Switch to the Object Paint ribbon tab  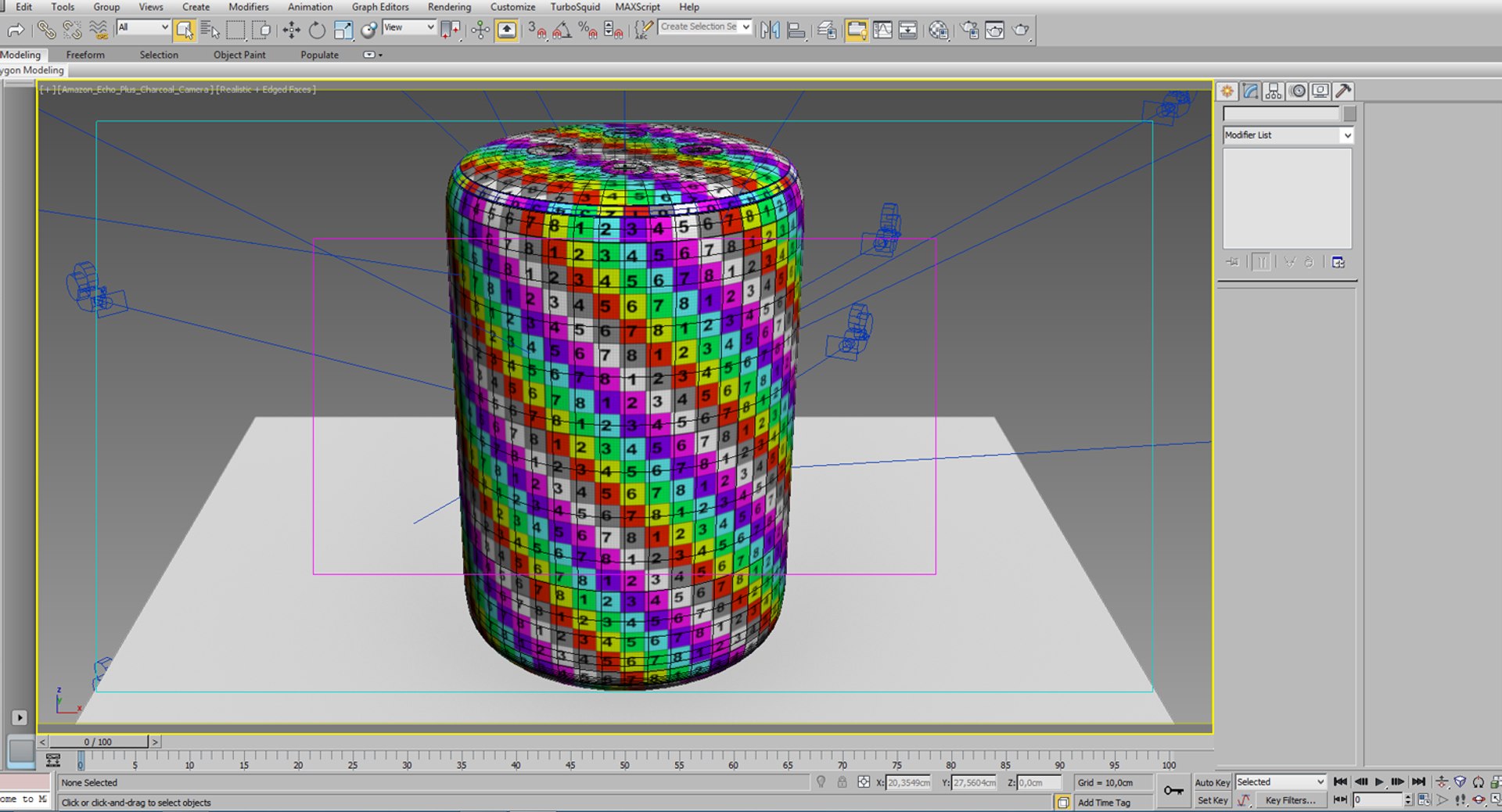click(239, 55)
